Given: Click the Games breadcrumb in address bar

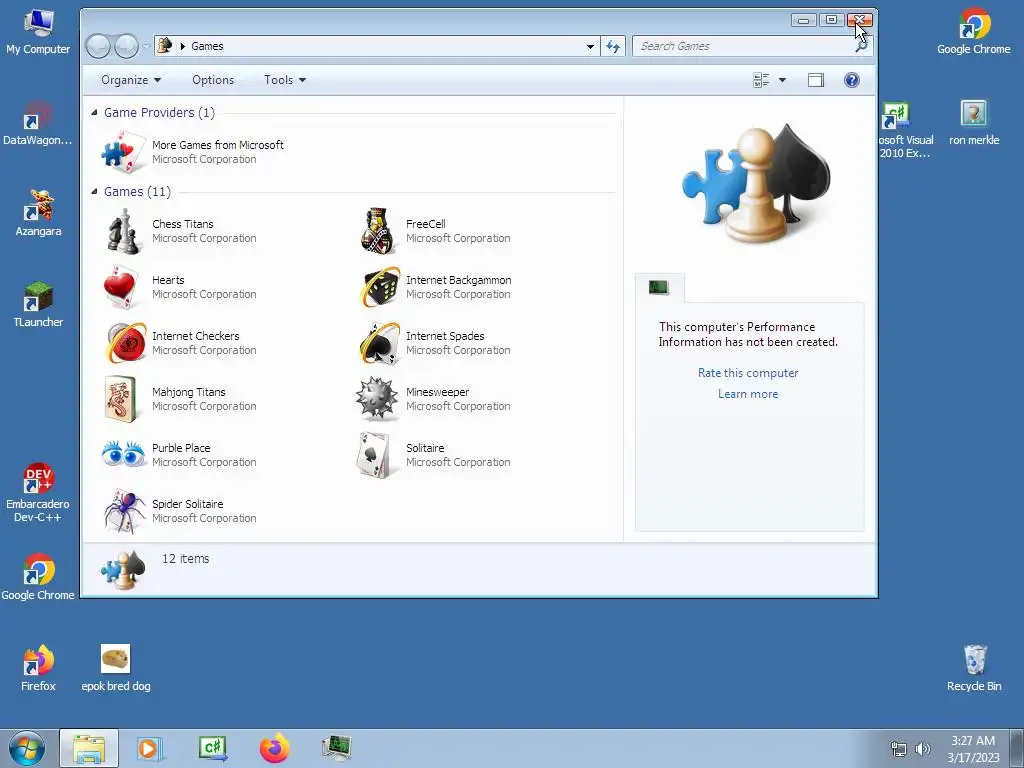Looking at the screenshot, I should click(207, 46).
